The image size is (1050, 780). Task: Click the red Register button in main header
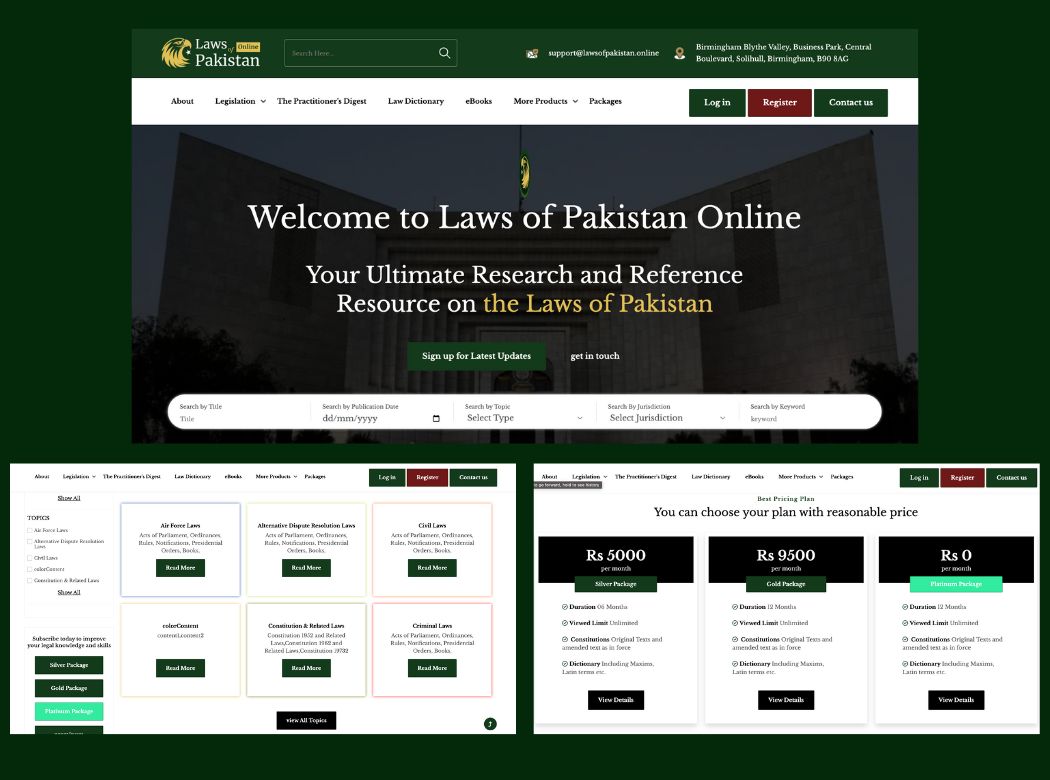779,102
